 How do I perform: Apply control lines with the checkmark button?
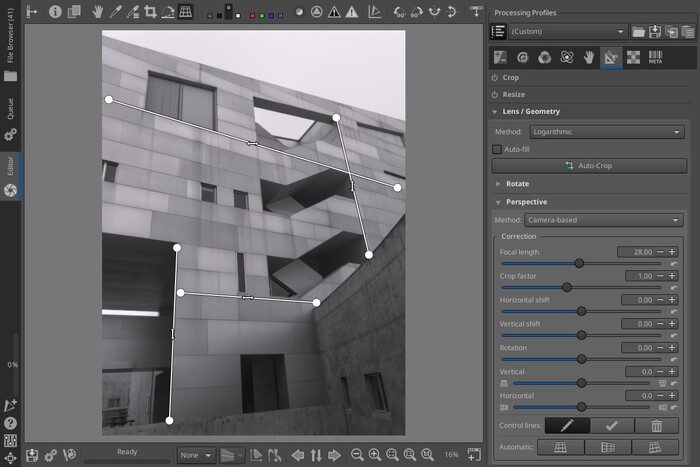tap(611, 425)
